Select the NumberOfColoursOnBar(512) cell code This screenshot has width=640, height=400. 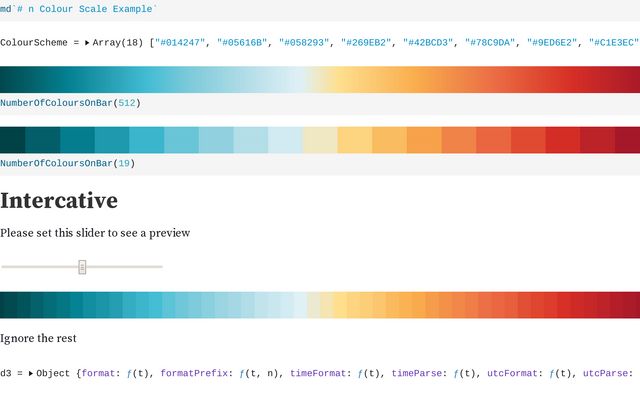tap(70, 103)
